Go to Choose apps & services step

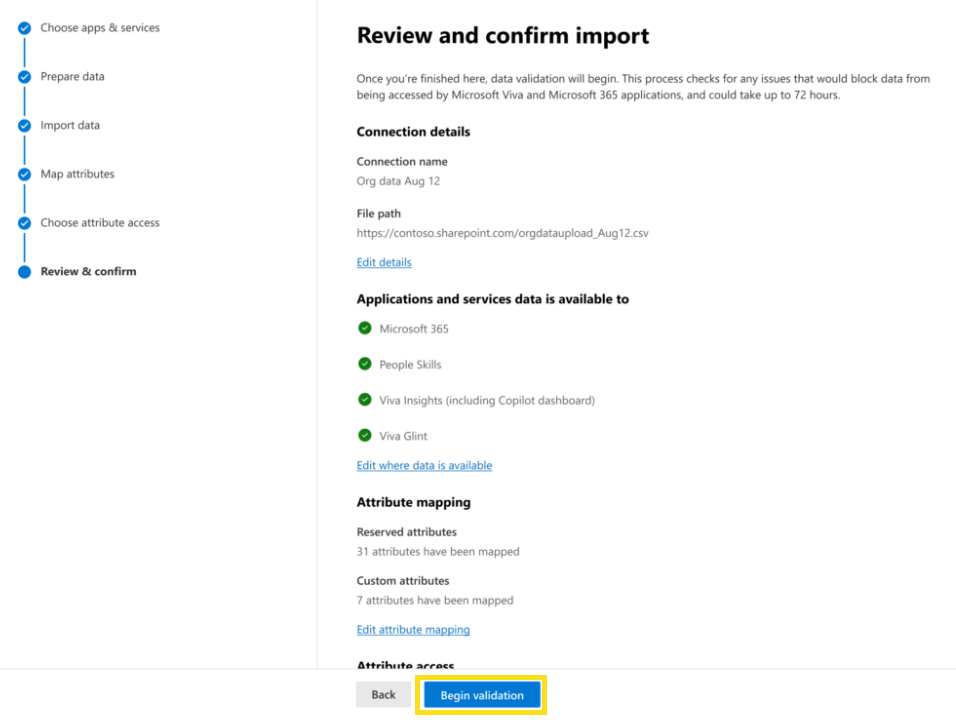point(99,28)
